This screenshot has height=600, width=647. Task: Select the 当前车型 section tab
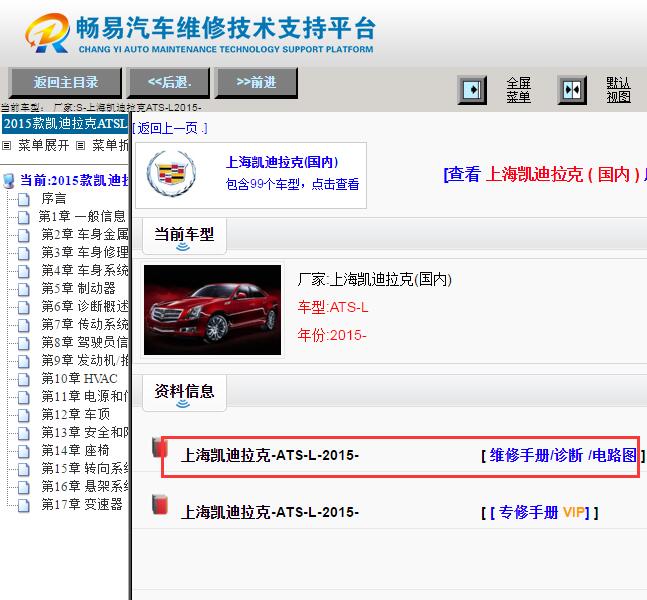pyautogui.click(x=184, y=236)
